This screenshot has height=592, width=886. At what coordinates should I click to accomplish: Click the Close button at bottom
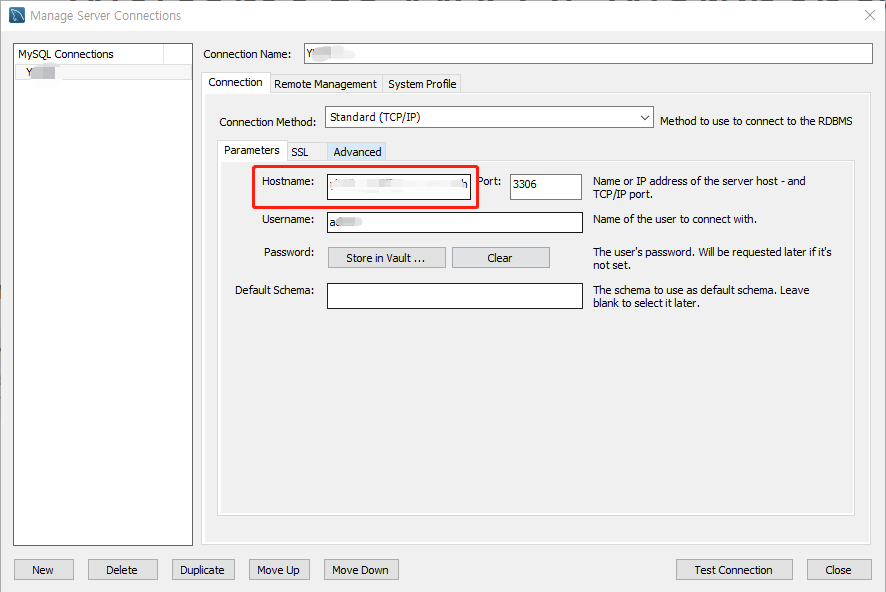click(839, 569)
